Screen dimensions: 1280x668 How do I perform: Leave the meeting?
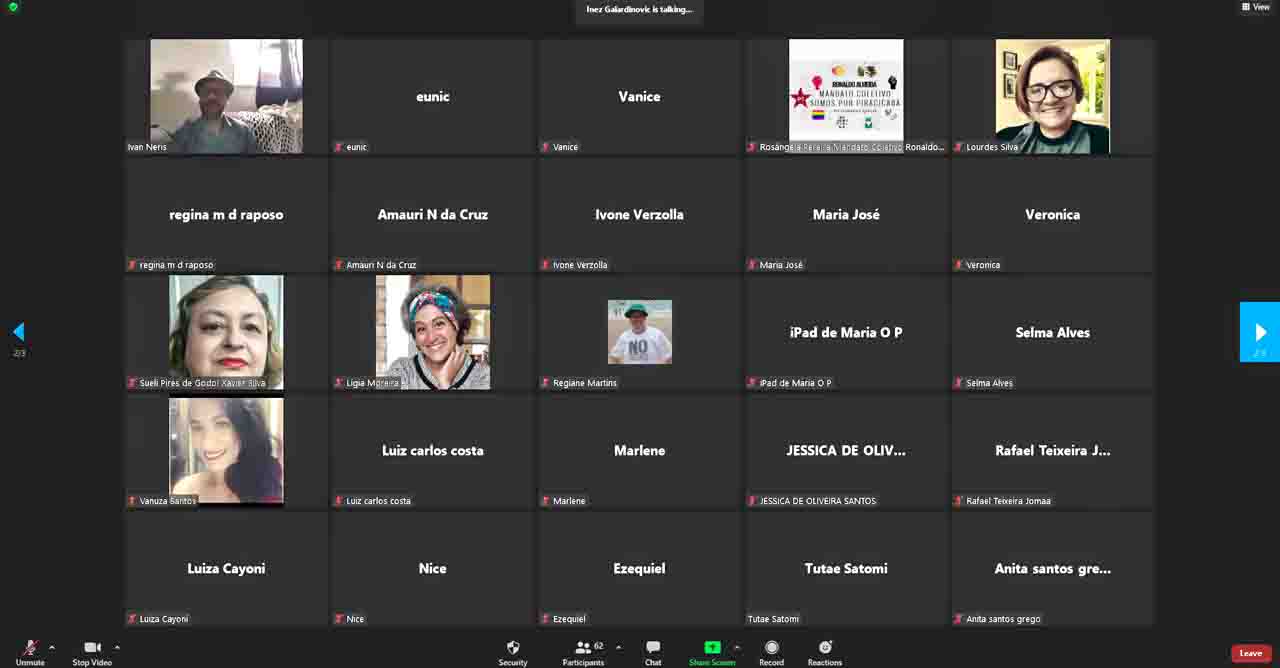[1250, 653]
